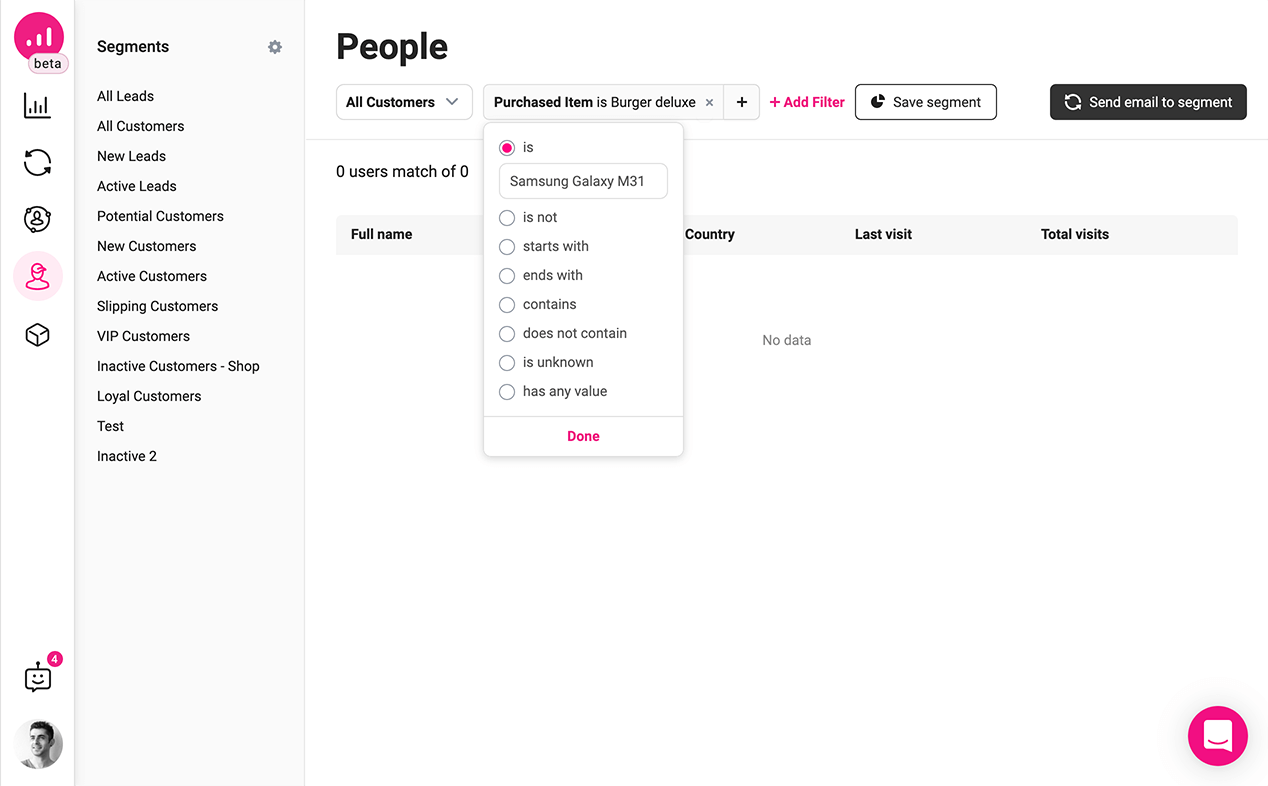Open the VIP Customers segment

point(143,336)
